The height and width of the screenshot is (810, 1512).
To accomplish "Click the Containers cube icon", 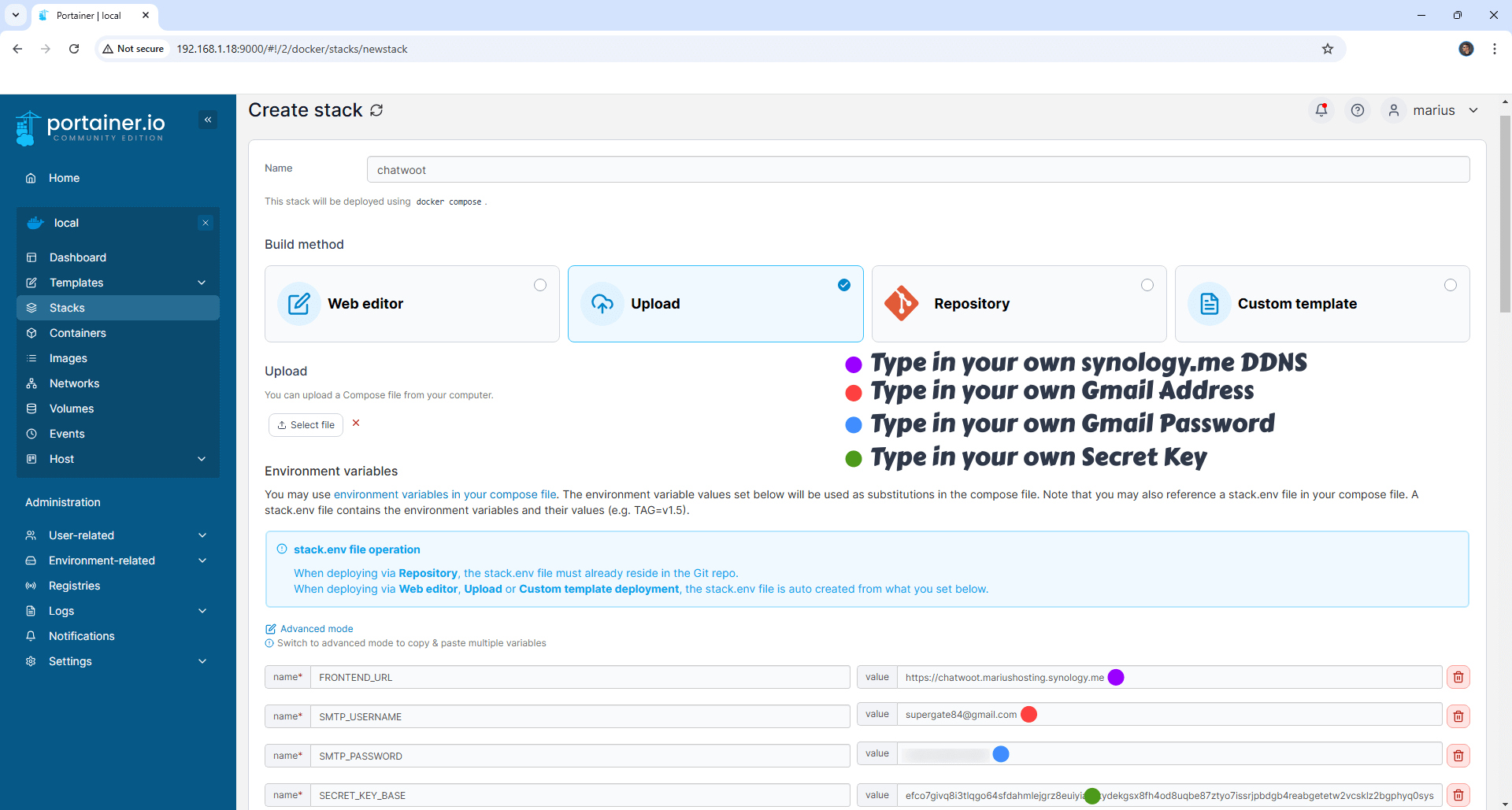I will 31,333.
